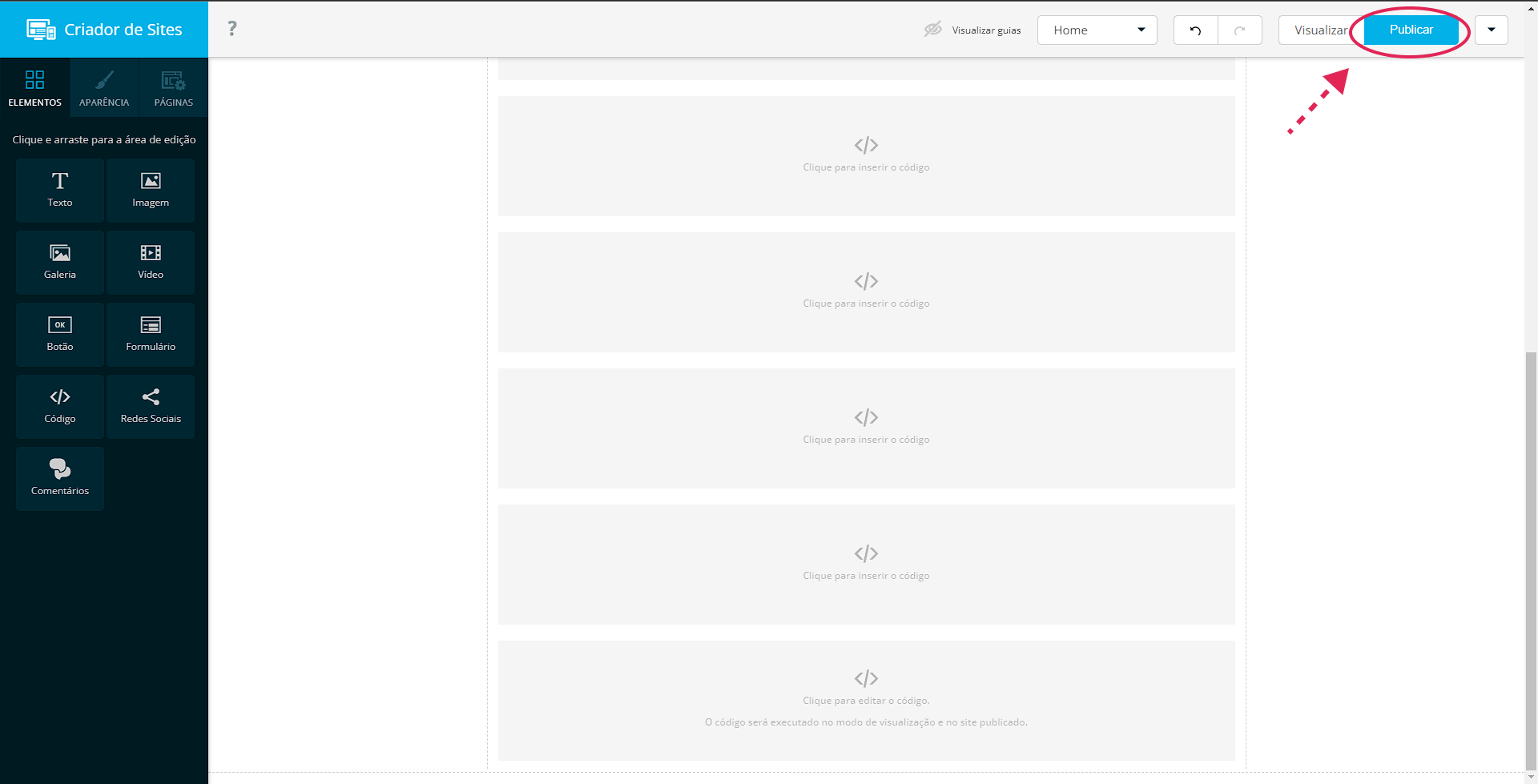Select the Comentários element
Viewport: 1538px width, 784px height.
point(60,479)
